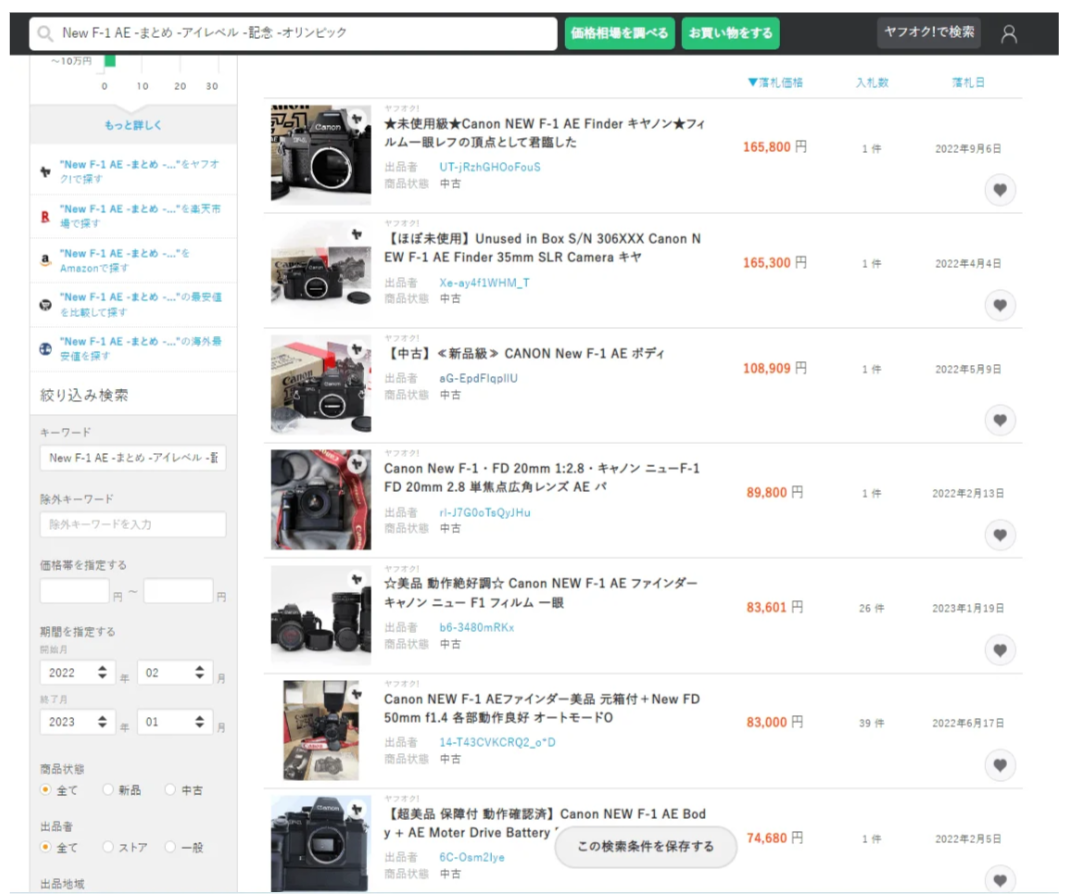This screenshot has width=1066, height=895.
Task: Open seller b6-3480mRKx link
Action: 477,628
